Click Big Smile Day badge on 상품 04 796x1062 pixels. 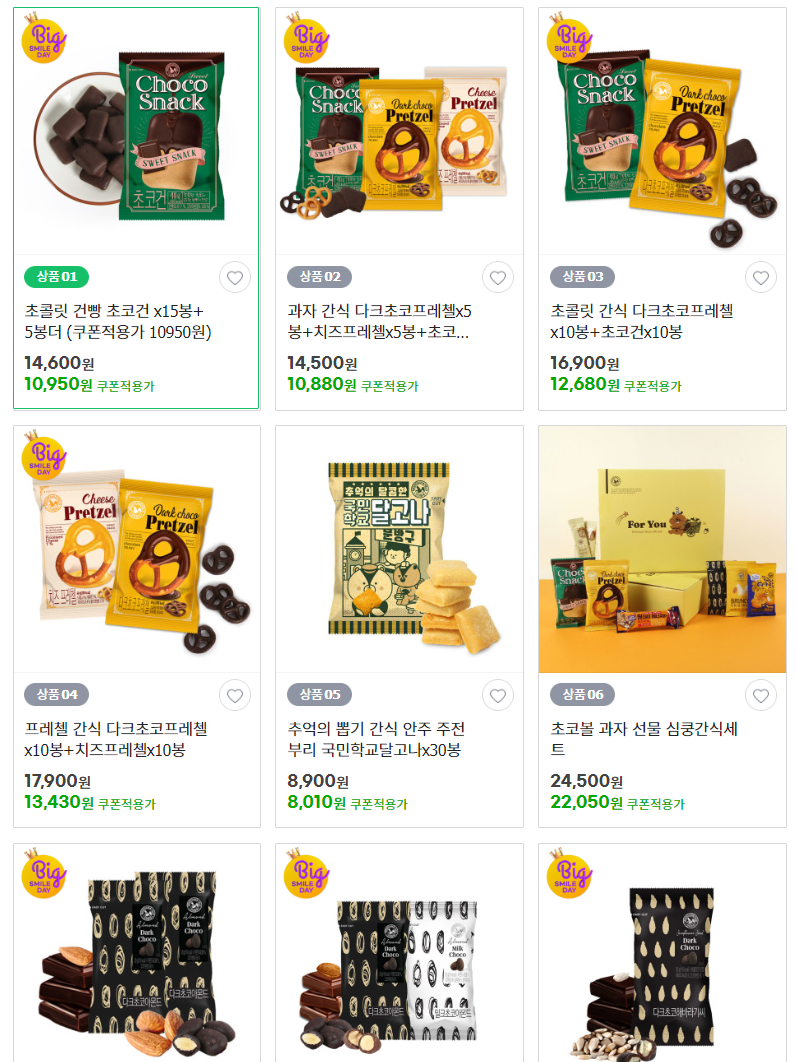tap(43, 455)
